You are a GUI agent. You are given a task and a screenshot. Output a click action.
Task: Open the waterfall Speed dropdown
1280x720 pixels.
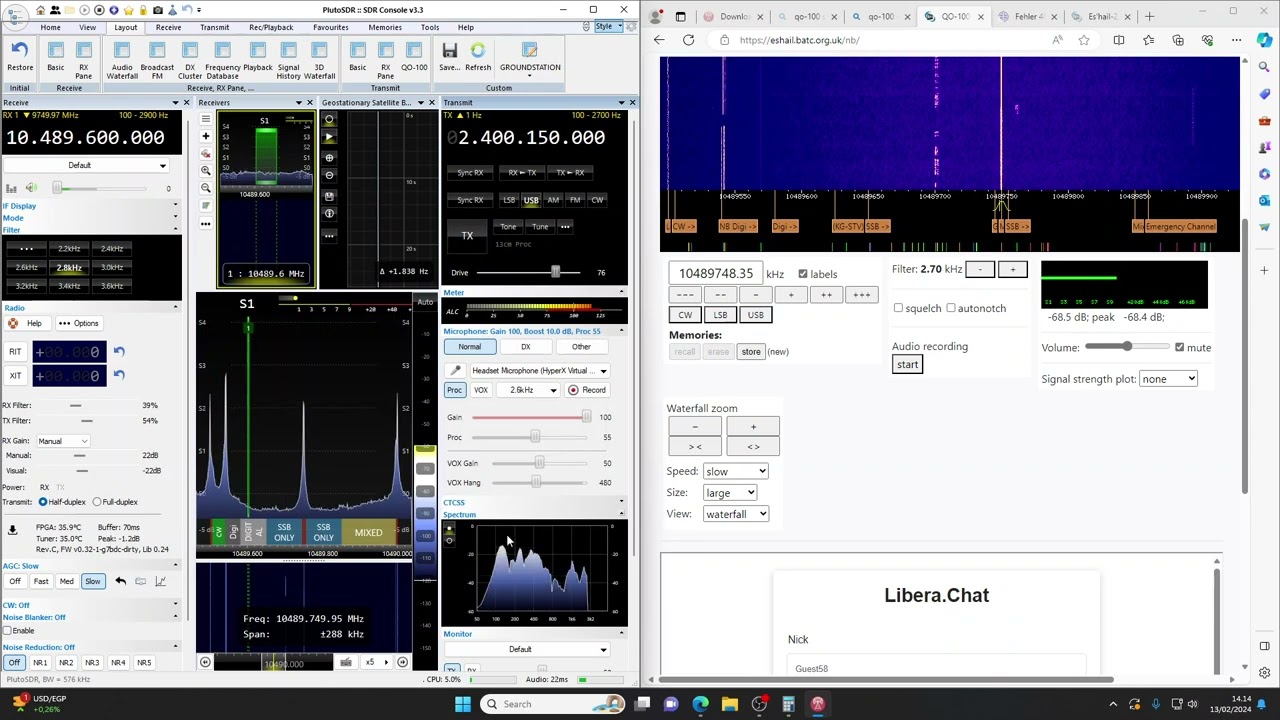pos(735,471)
